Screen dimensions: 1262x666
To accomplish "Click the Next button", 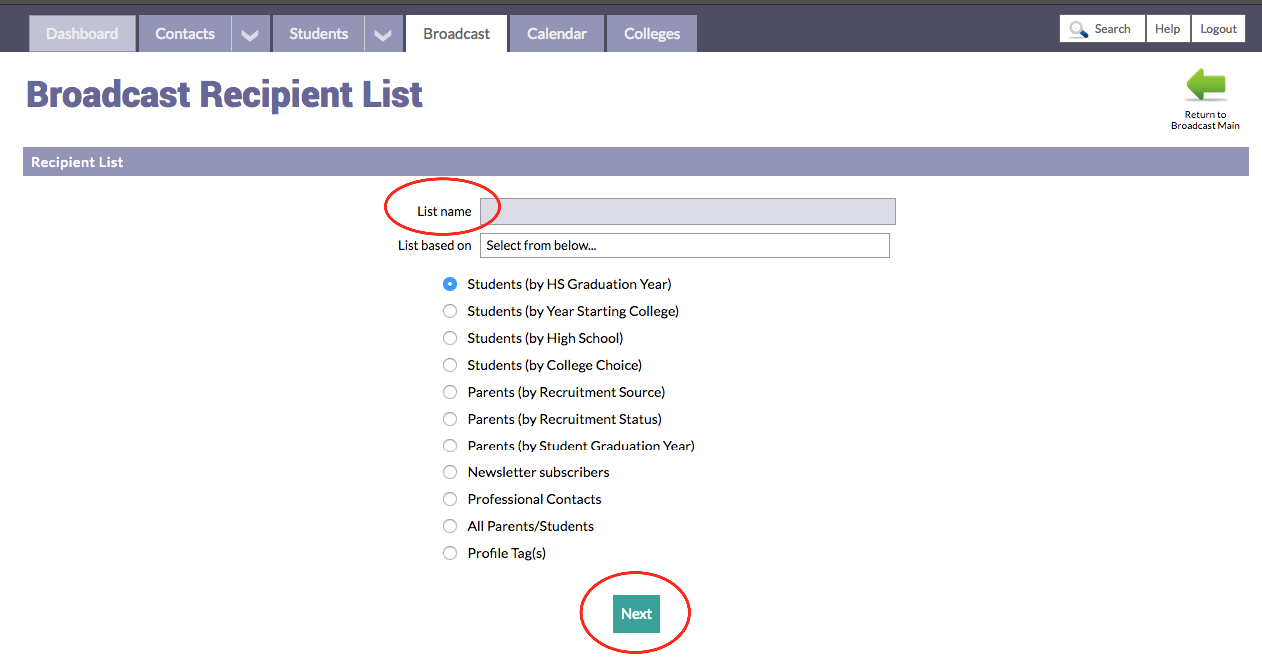I will coord(636,614).
